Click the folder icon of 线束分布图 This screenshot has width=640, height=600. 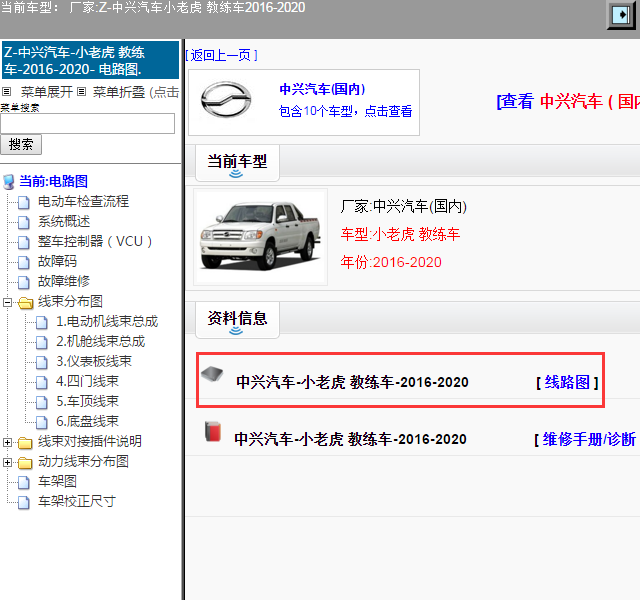[25, 302]
